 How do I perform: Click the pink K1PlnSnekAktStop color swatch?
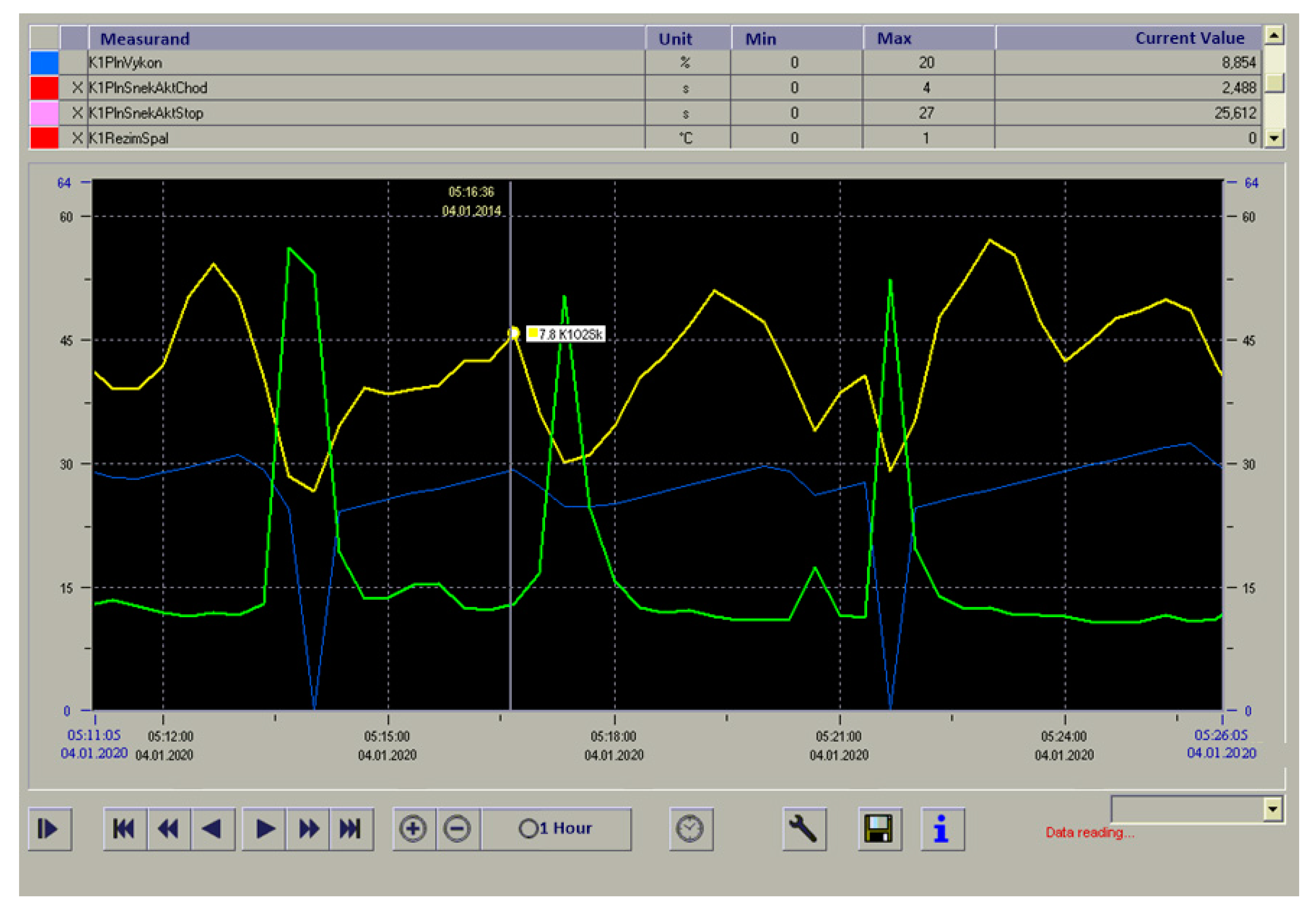point(45,113)
